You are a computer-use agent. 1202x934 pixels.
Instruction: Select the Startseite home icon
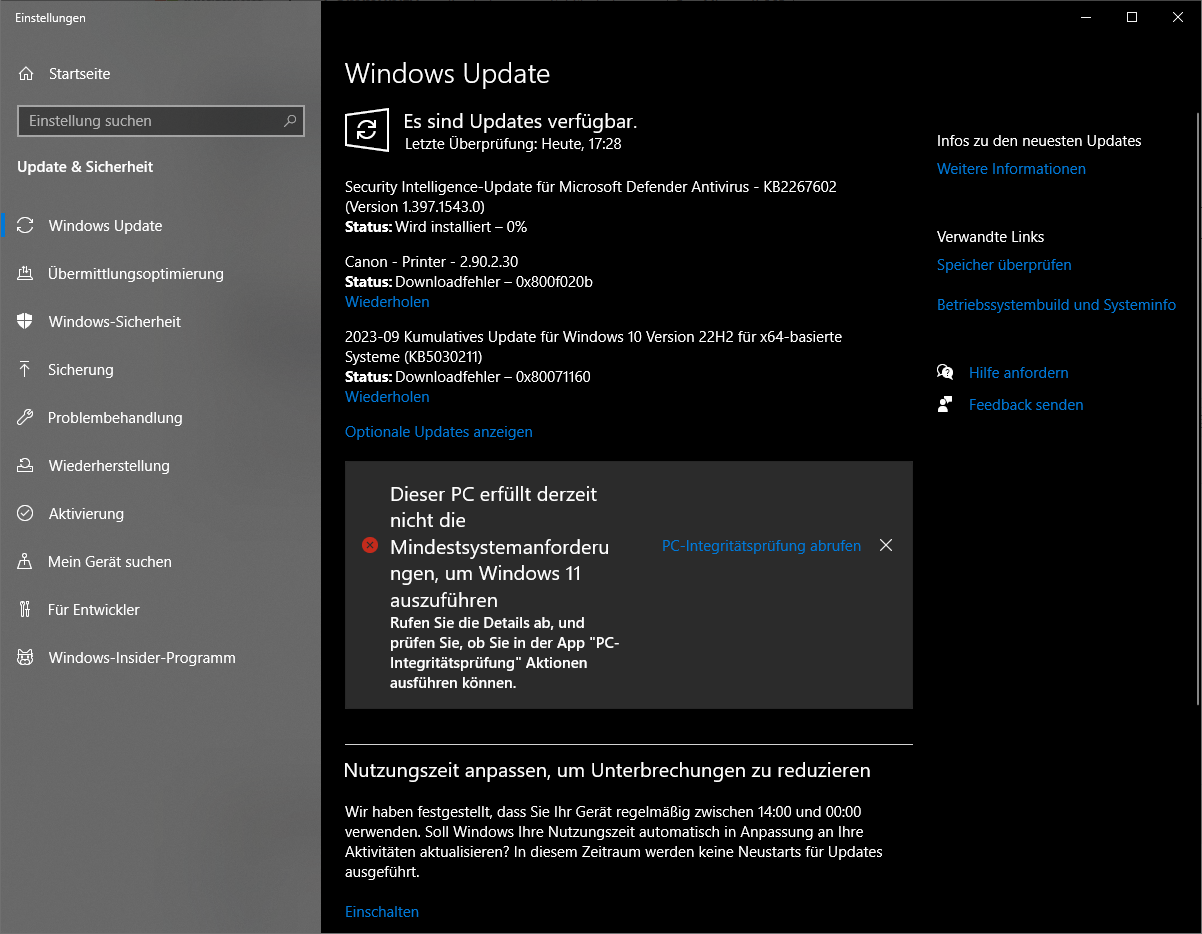click(x=27, y=73)
